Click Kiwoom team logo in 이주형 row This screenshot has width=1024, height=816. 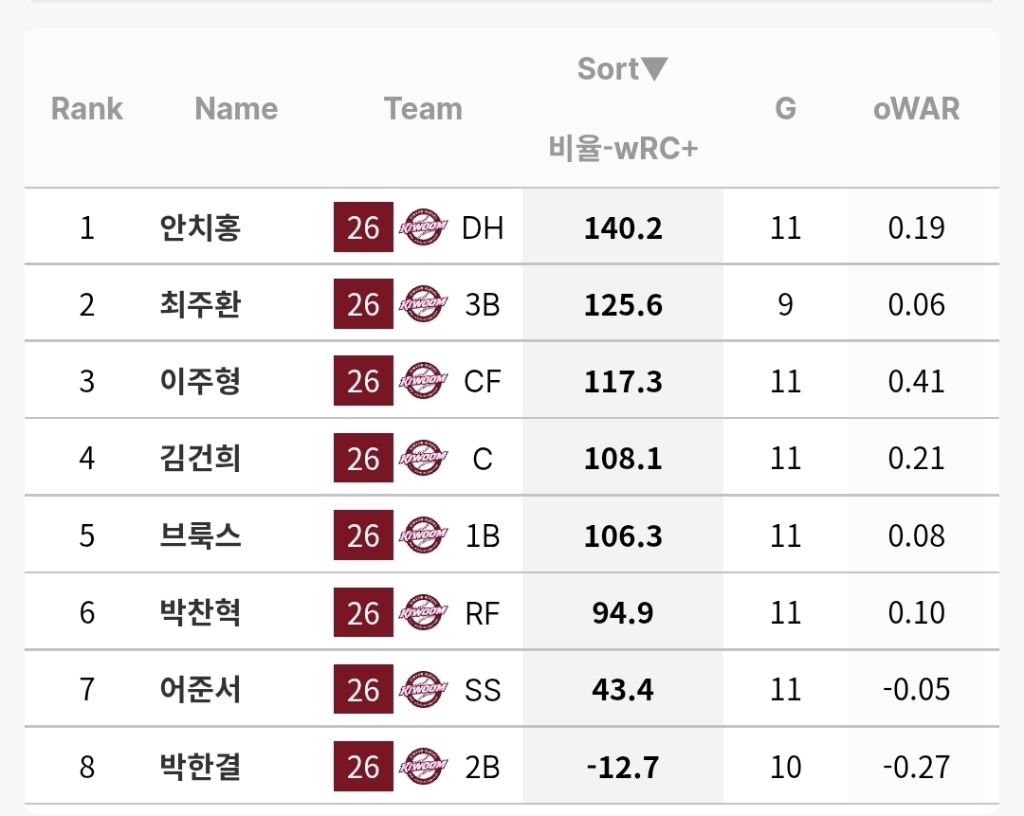[x=423, y=382]
